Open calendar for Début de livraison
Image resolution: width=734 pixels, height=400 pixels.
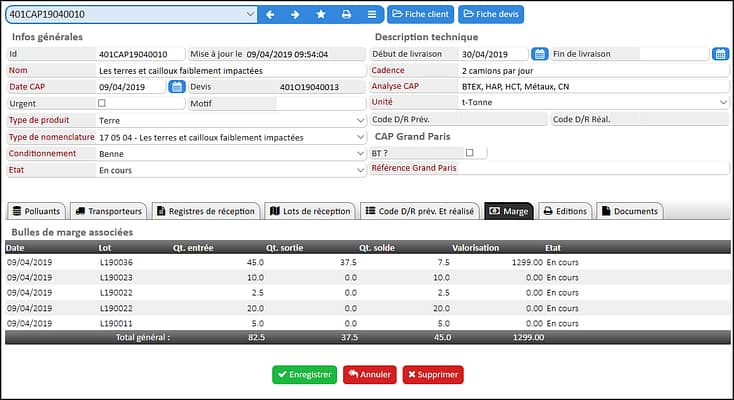tap(539, 54)
